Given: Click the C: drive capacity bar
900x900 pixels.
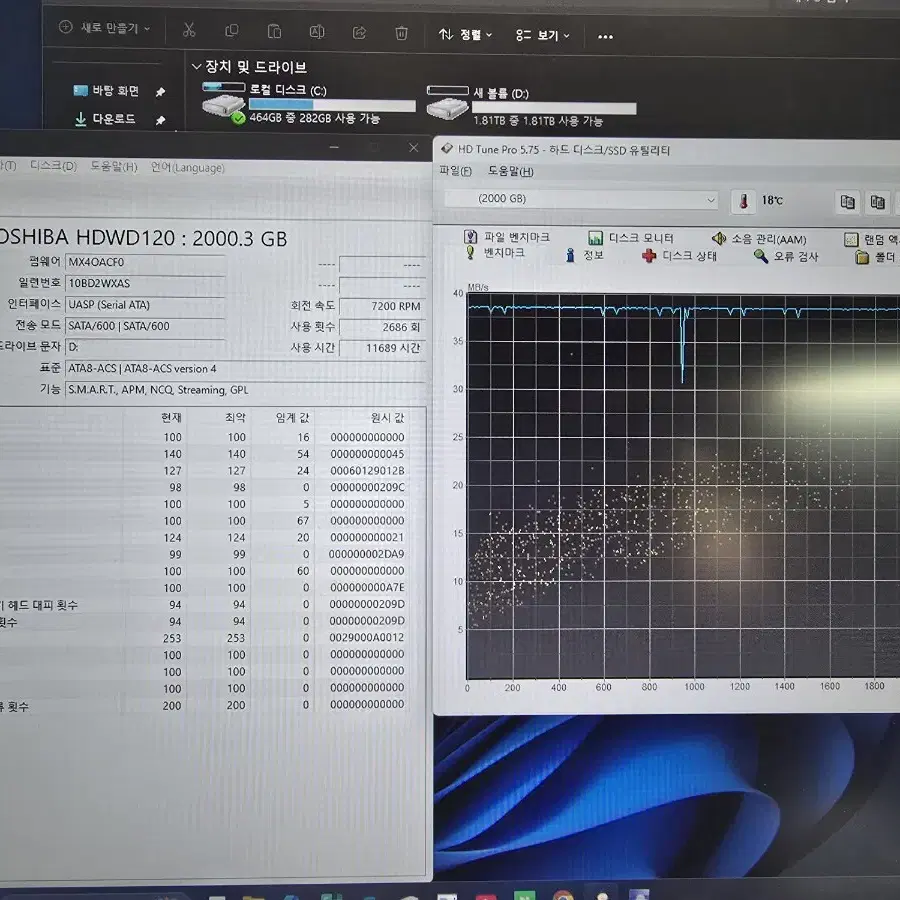Looking at the screenshot, I should [332, 105].
